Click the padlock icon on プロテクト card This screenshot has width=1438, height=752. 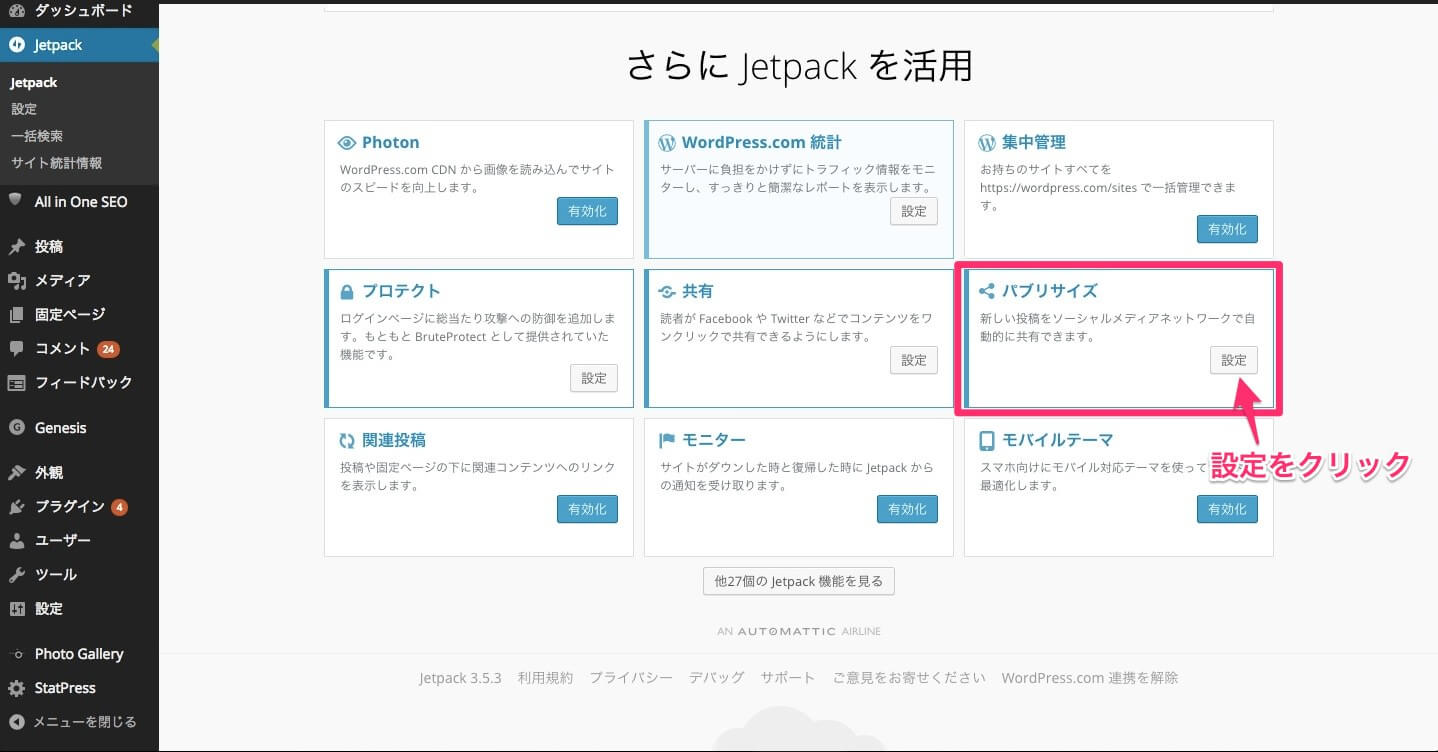click(x=347, y=292)
